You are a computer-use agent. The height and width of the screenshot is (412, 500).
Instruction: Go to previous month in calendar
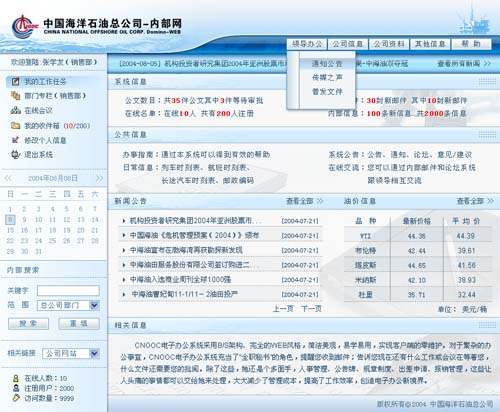[8, 178]
